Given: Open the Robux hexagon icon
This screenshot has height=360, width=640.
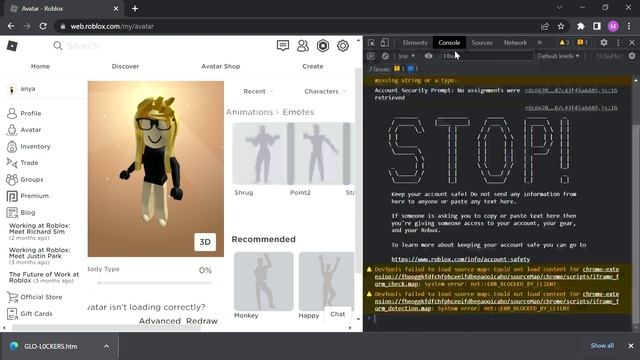Looking at the screenshot, I should tap(323, 46).
